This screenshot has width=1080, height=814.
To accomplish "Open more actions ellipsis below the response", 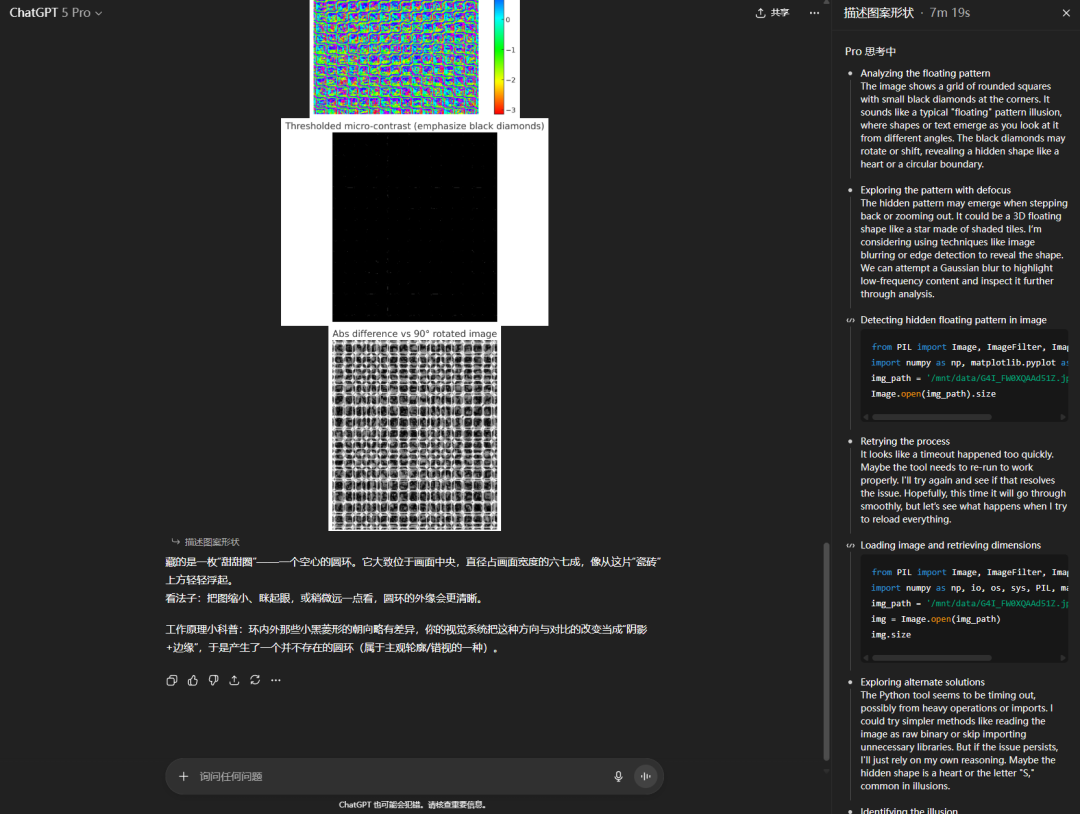I will click(x=276, y=680).
